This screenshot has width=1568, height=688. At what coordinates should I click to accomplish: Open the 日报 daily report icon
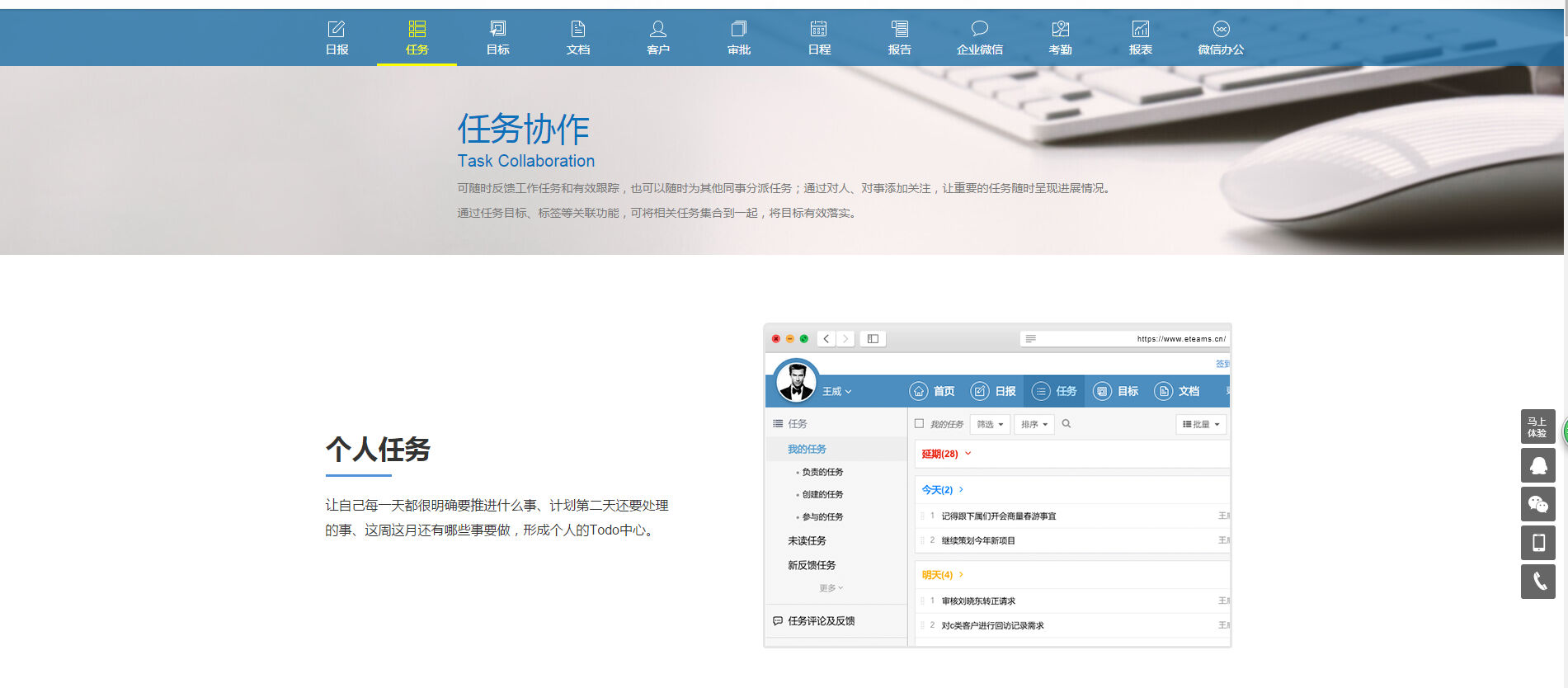(337, 30)
